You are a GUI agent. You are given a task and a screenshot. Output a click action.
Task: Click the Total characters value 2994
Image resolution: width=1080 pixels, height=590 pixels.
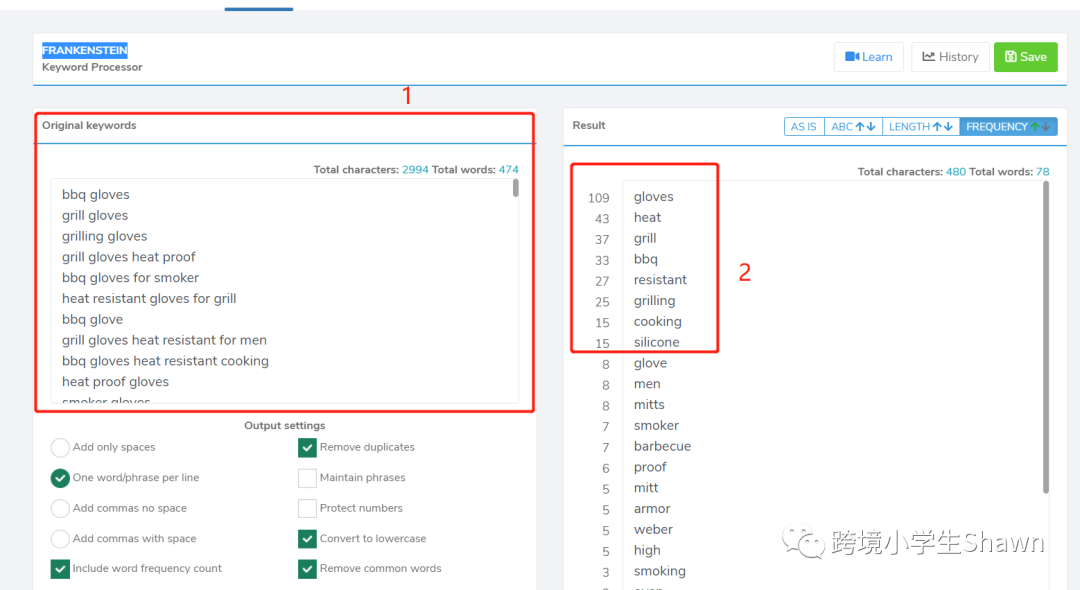415,169
